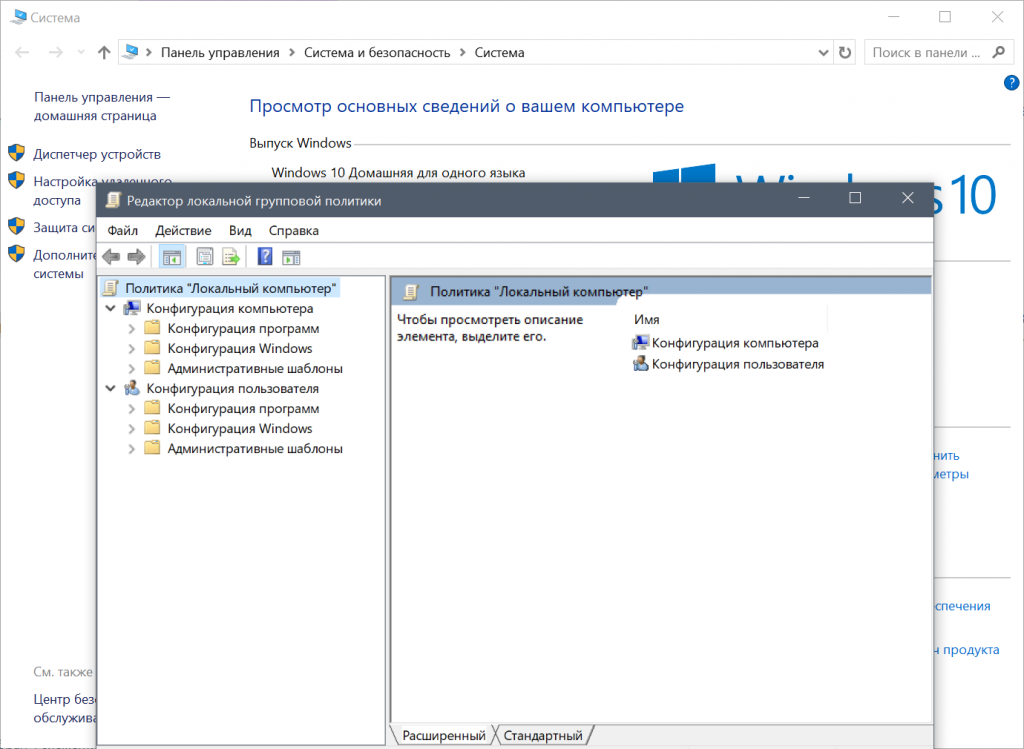Click Панель управления домашняя страница link
The height and width of the screenshot is (749, 1024).
click(x=101, y=106)
